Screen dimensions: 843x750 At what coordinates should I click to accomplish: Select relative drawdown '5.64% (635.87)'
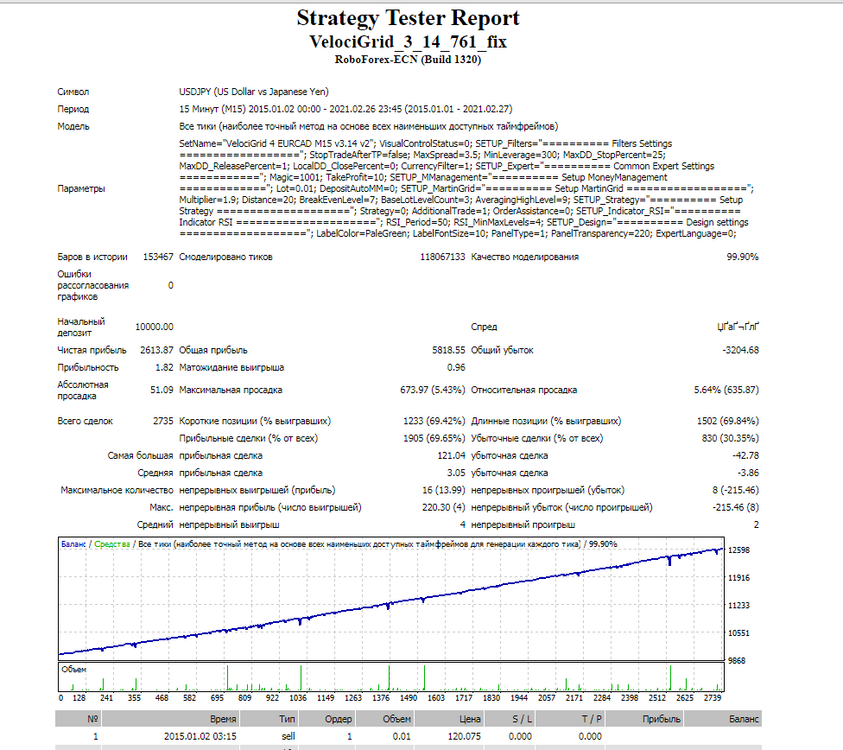click(x=726, y=390)
